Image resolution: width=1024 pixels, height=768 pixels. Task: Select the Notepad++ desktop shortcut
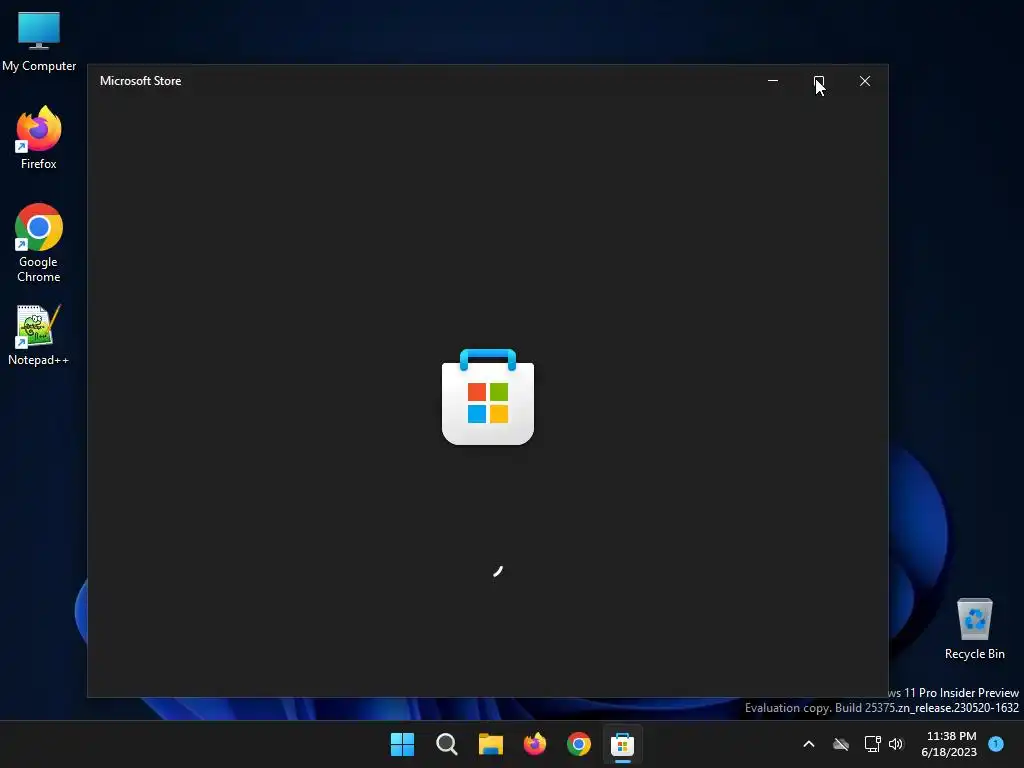pyautogui.click(x=39, y=335)
